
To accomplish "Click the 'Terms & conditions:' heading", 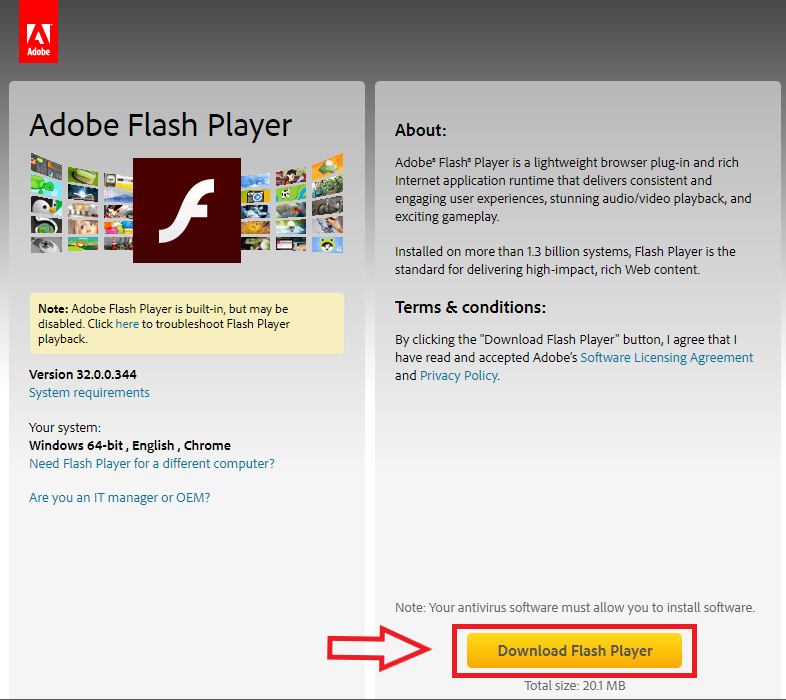I will 470,307.
